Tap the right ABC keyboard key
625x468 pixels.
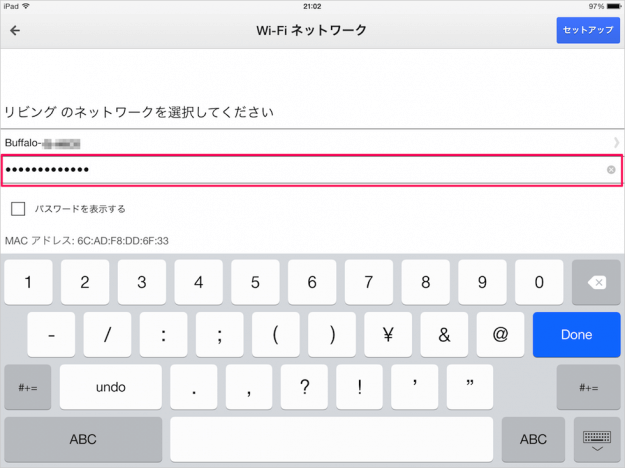pos(533,439)
